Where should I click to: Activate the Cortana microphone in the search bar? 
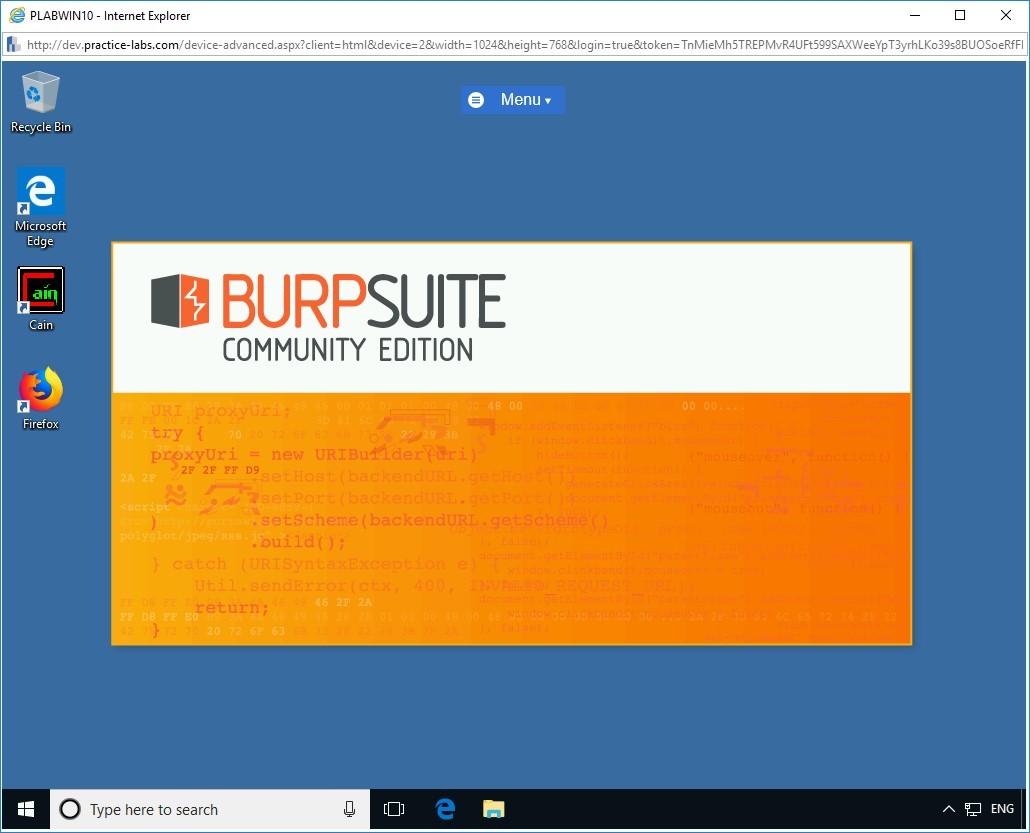pos(348,809)
